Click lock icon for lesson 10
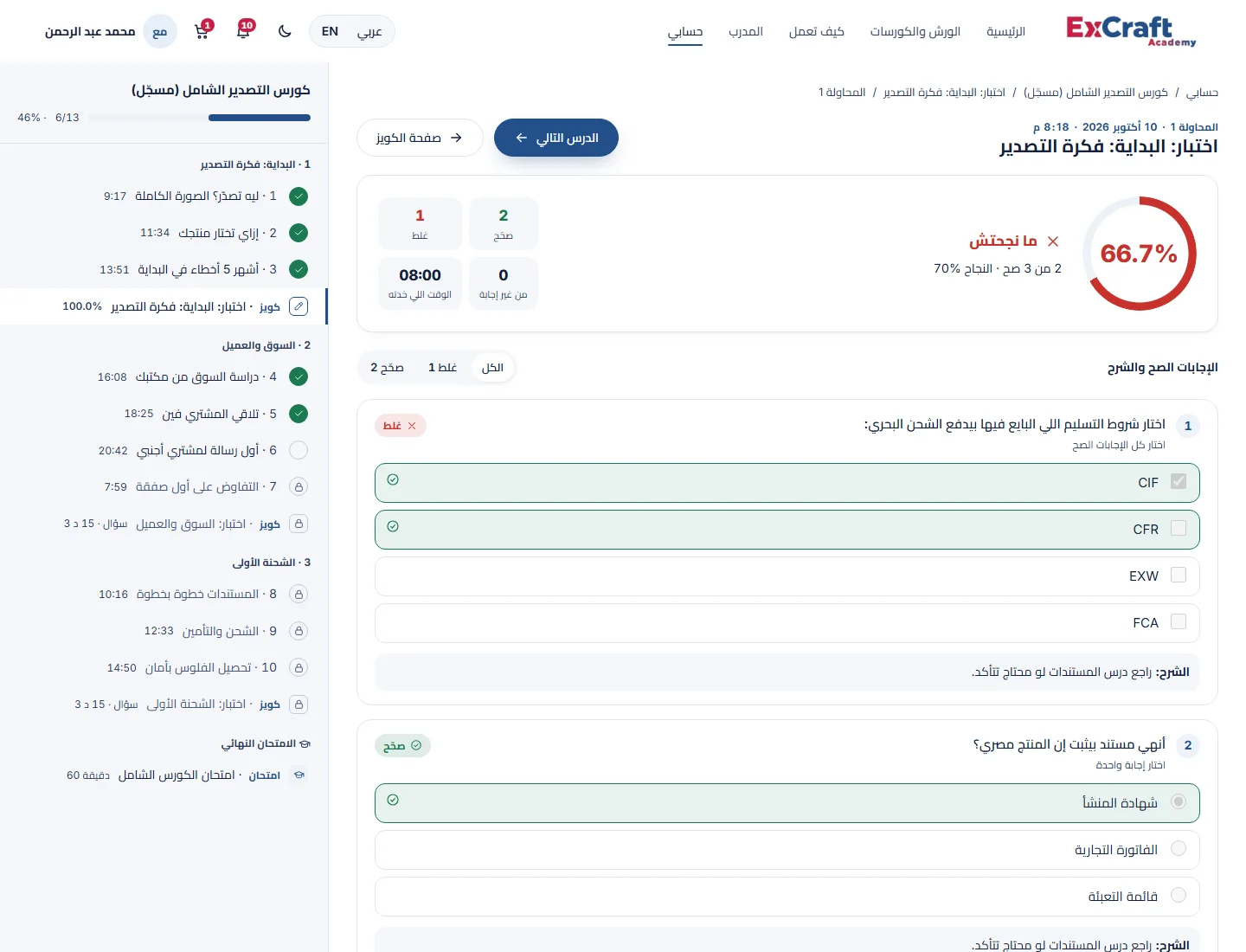This screenshot has height=952, width=1246. click(x=299, y=668)
